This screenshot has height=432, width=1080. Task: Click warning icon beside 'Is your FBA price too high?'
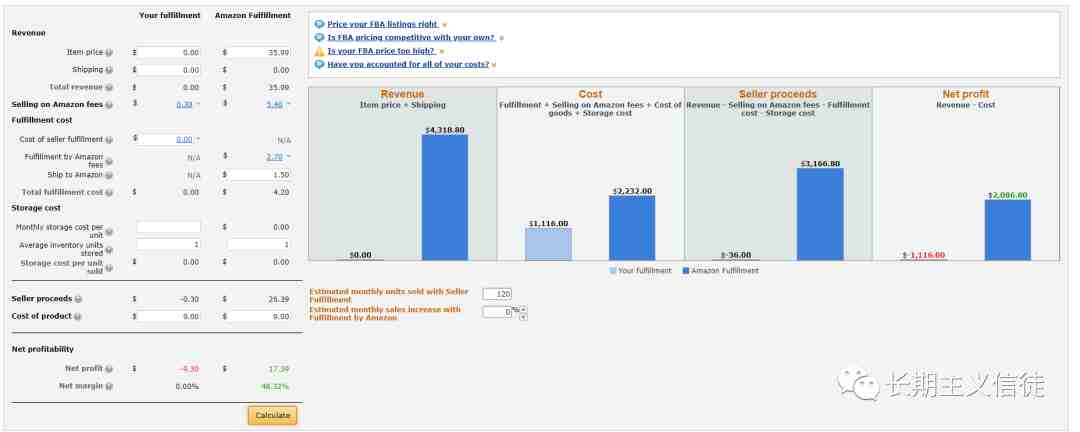click(319, 51)
